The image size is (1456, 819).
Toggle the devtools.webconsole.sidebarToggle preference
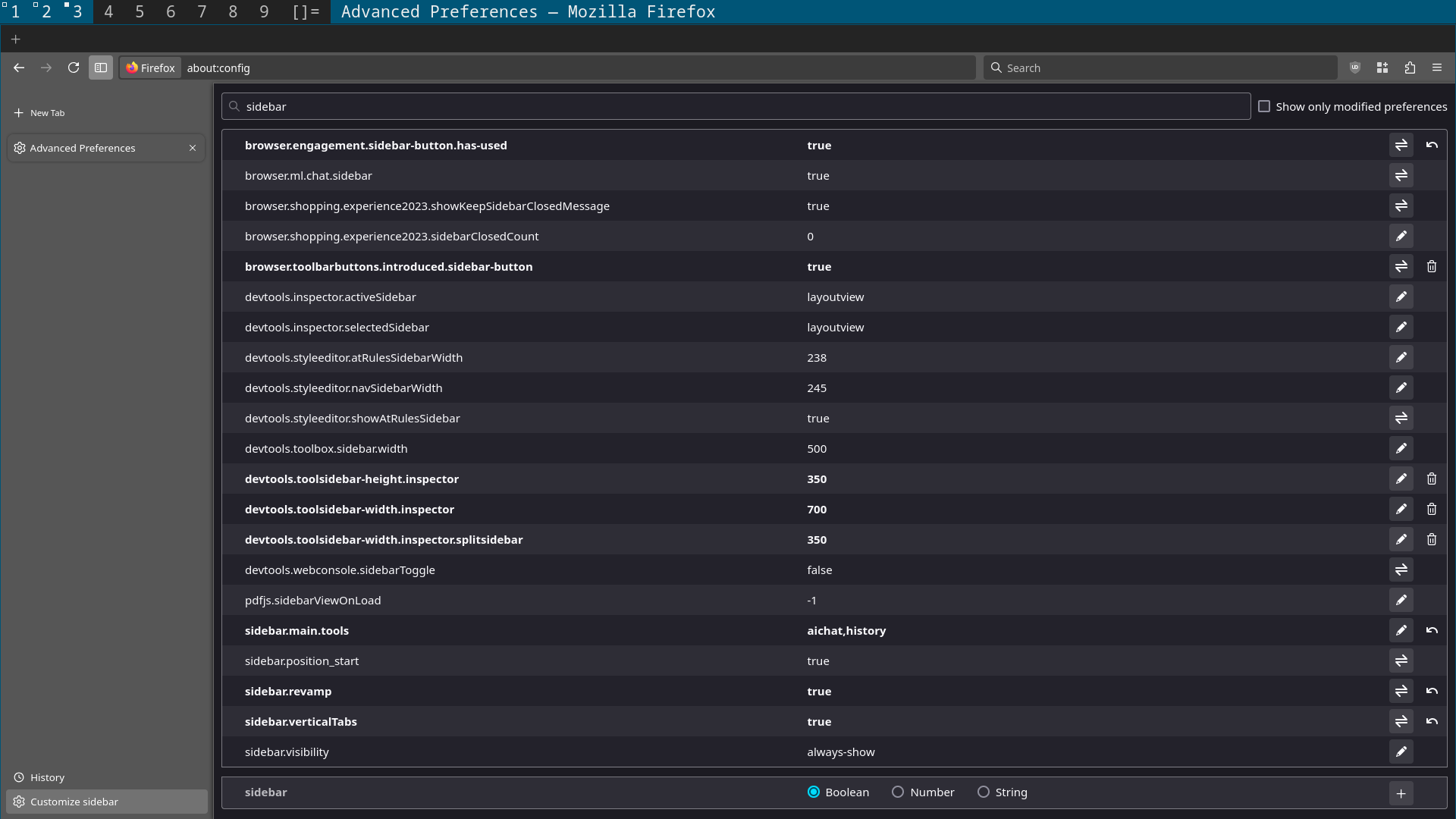click(1401, 570)
